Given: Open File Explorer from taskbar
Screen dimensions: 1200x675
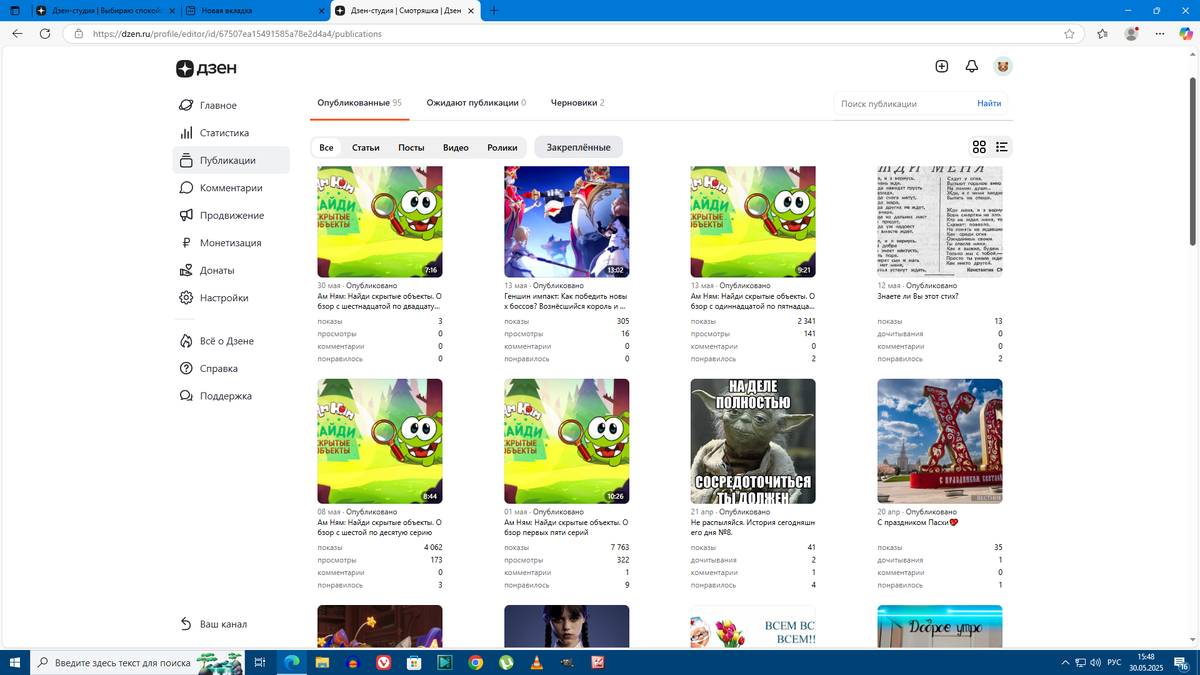Looking at the screenshot, I should pos(322,662).
